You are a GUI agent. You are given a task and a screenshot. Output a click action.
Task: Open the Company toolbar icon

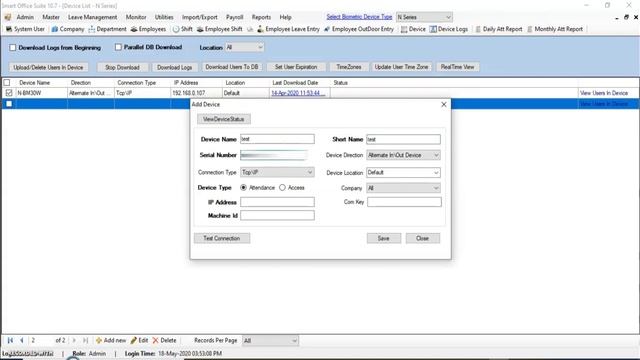[55, 29]
